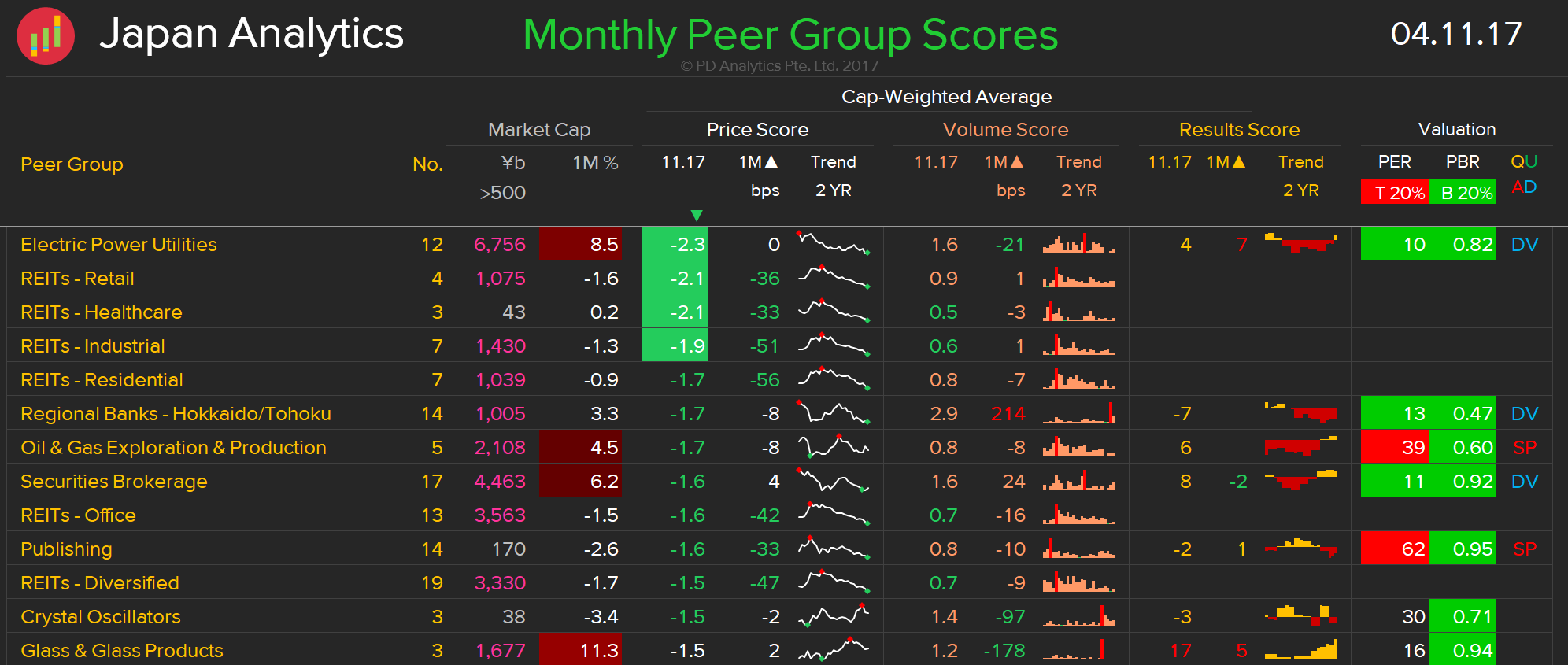Click Publishing's red PER value 62
Screen dimensions: 1568x665
(x=1395, y=549)
